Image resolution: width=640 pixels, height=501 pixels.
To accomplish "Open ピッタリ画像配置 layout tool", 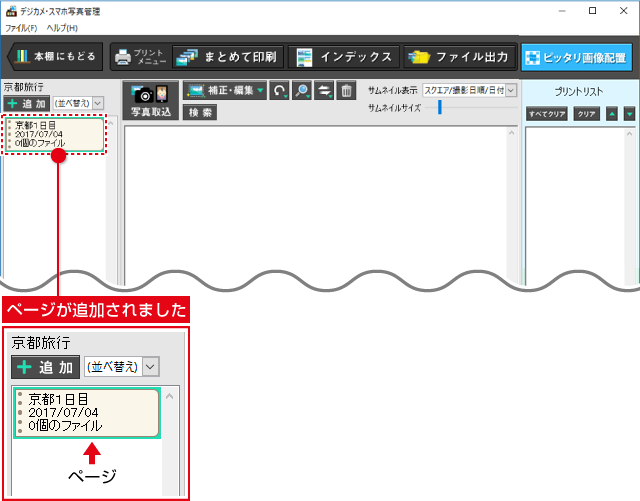I will pyautogui.click(x=577, y=57).
